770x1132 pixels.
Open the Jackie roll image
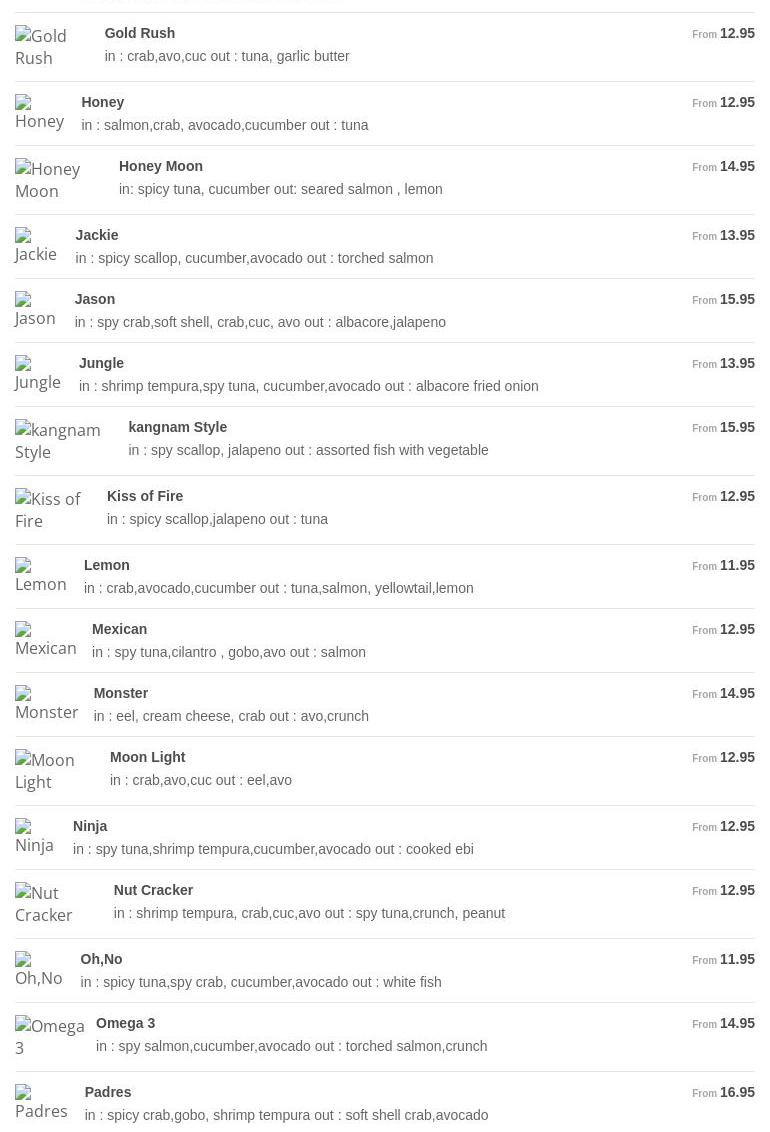(36, 246)
